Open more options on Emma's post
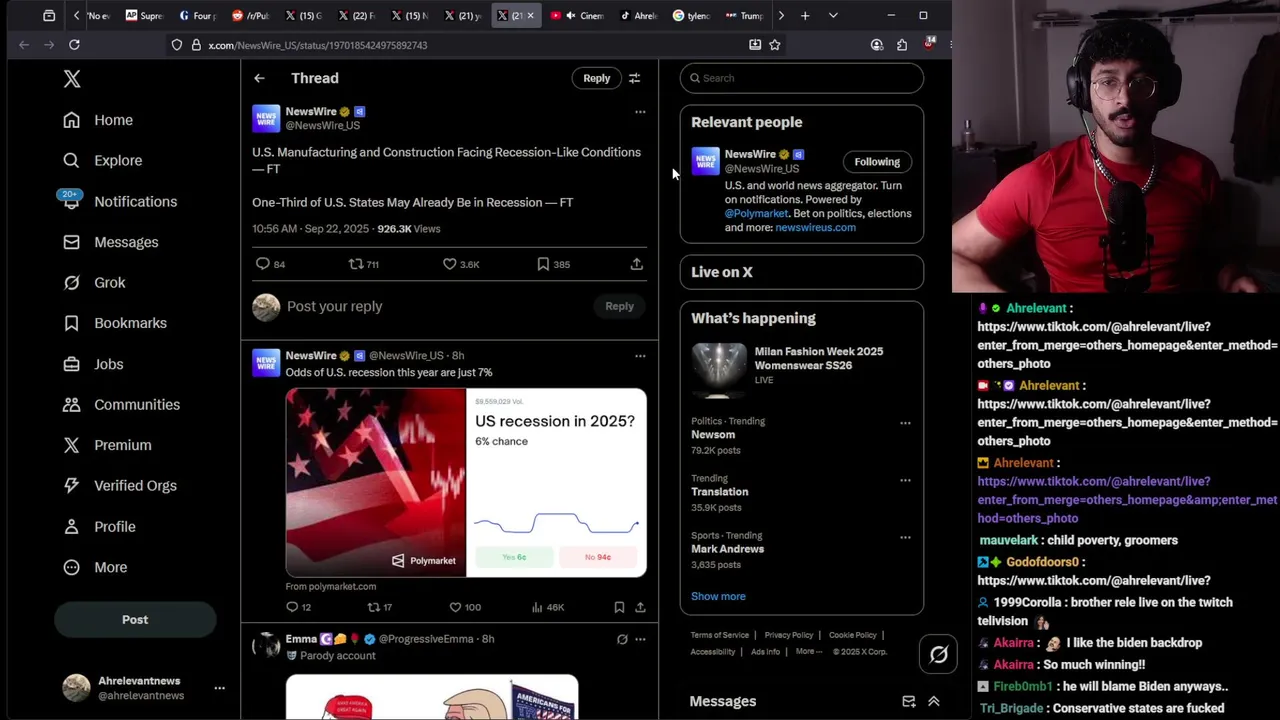Image resolution: width=1280 pixels, height=720 pixels. click(x=640, y=639)
